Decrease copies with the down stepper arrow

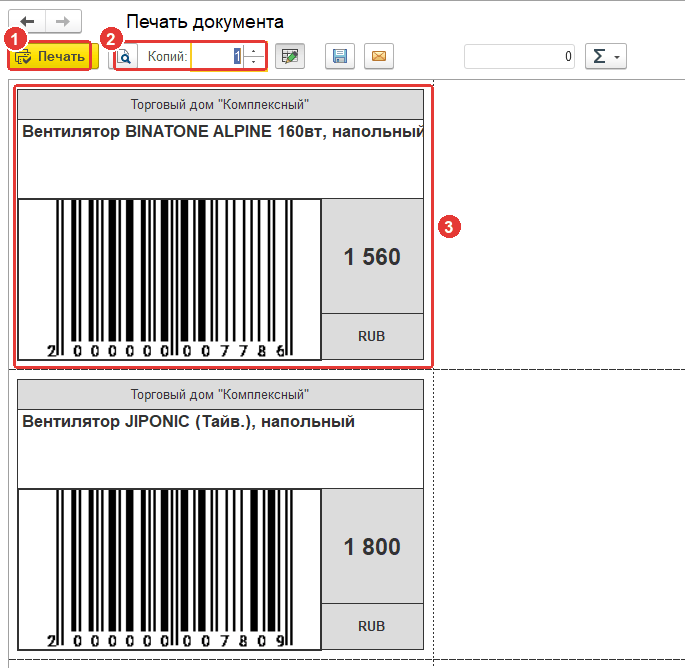point(254,62)
